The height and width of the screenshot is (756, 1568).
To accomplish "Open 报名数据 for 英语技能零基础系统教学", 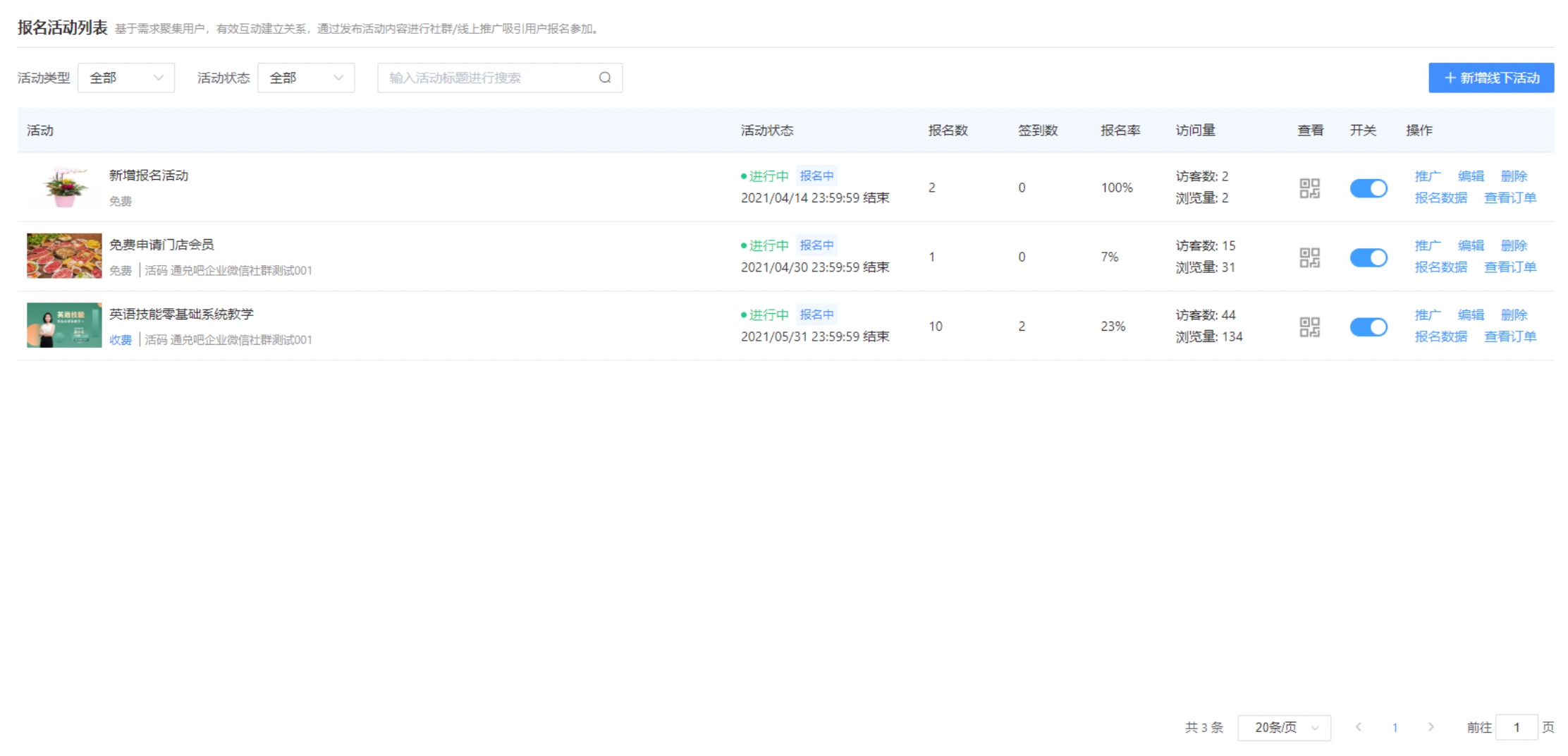I will (x=1440, y=337).
